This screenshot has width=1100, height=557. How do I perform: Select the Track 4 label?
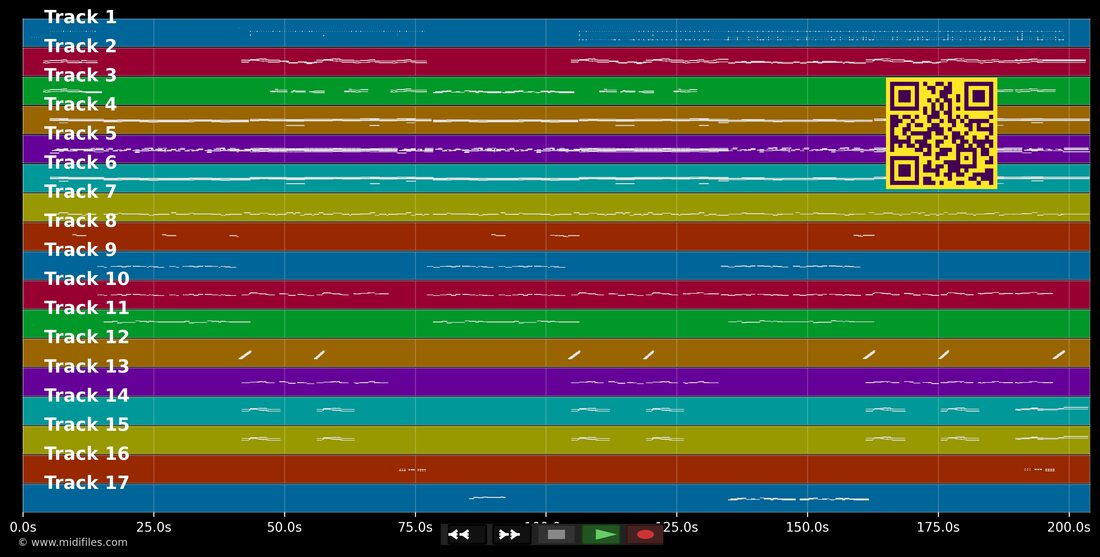click(x=81, y=105)
